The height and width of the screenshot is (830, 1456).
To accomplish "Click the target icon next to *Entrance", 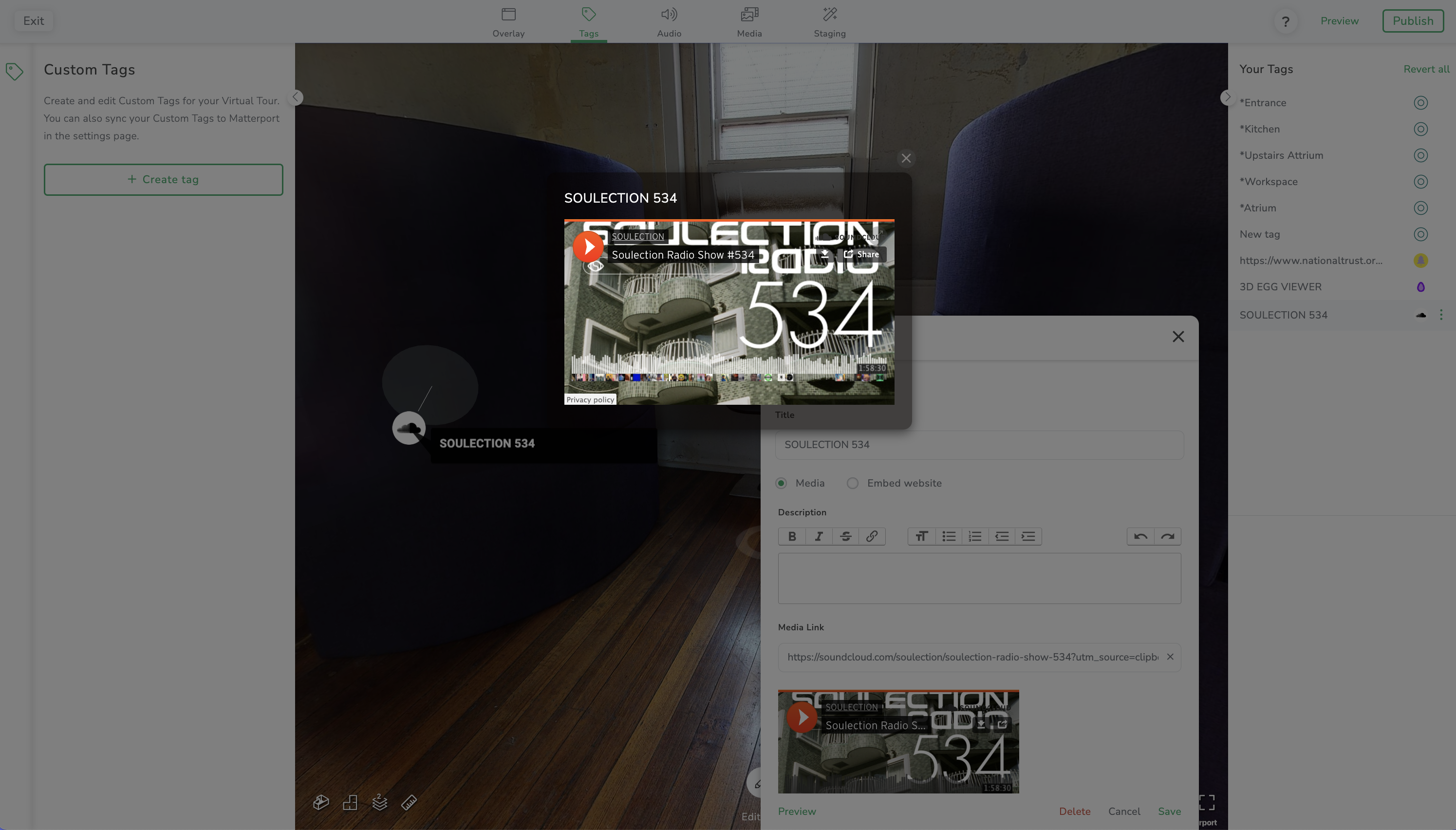I will [x=1420, y=103].
